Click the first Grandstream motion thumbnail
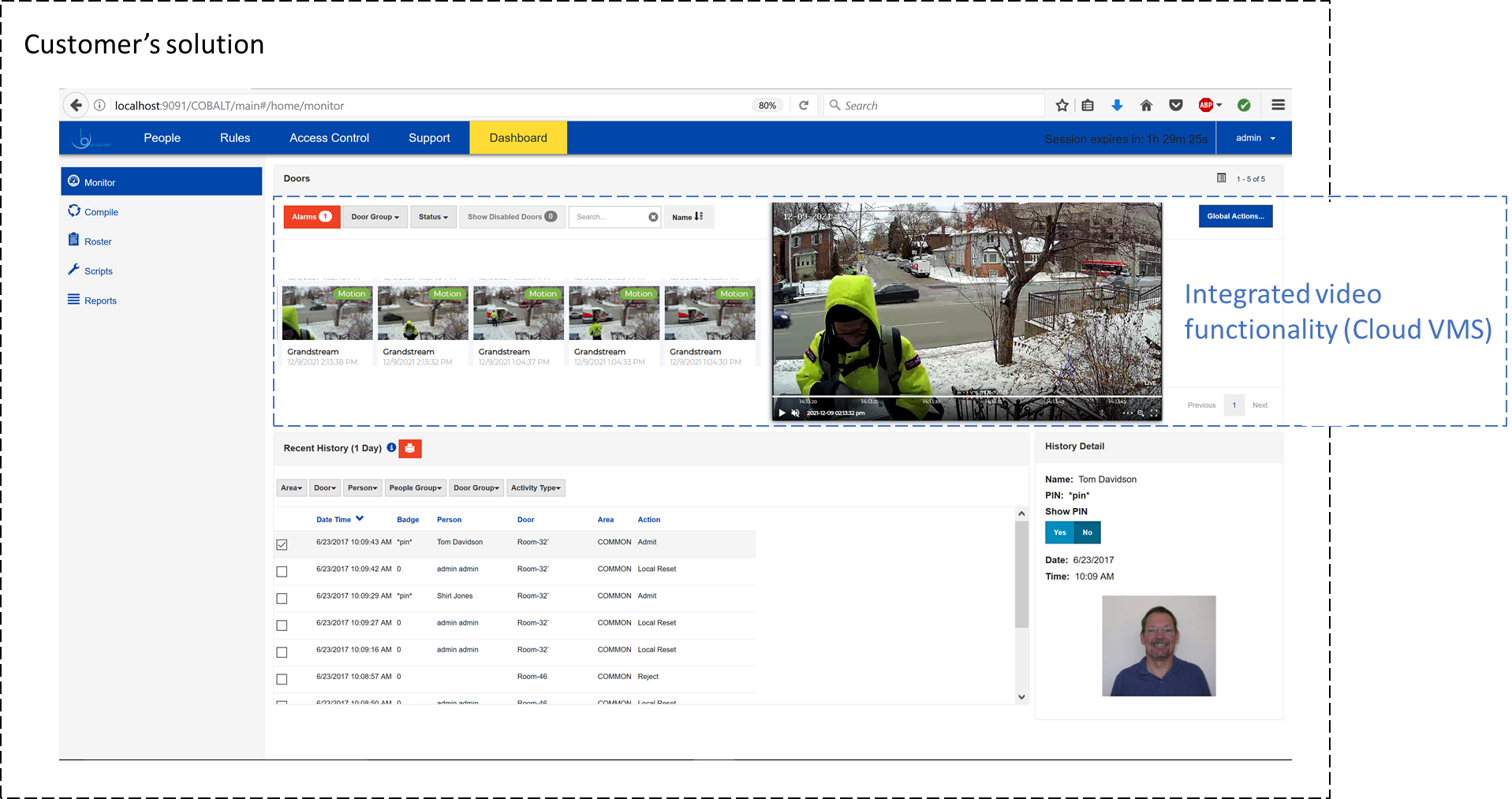This screenshot has width=1512, height=799. coord(327,314)
